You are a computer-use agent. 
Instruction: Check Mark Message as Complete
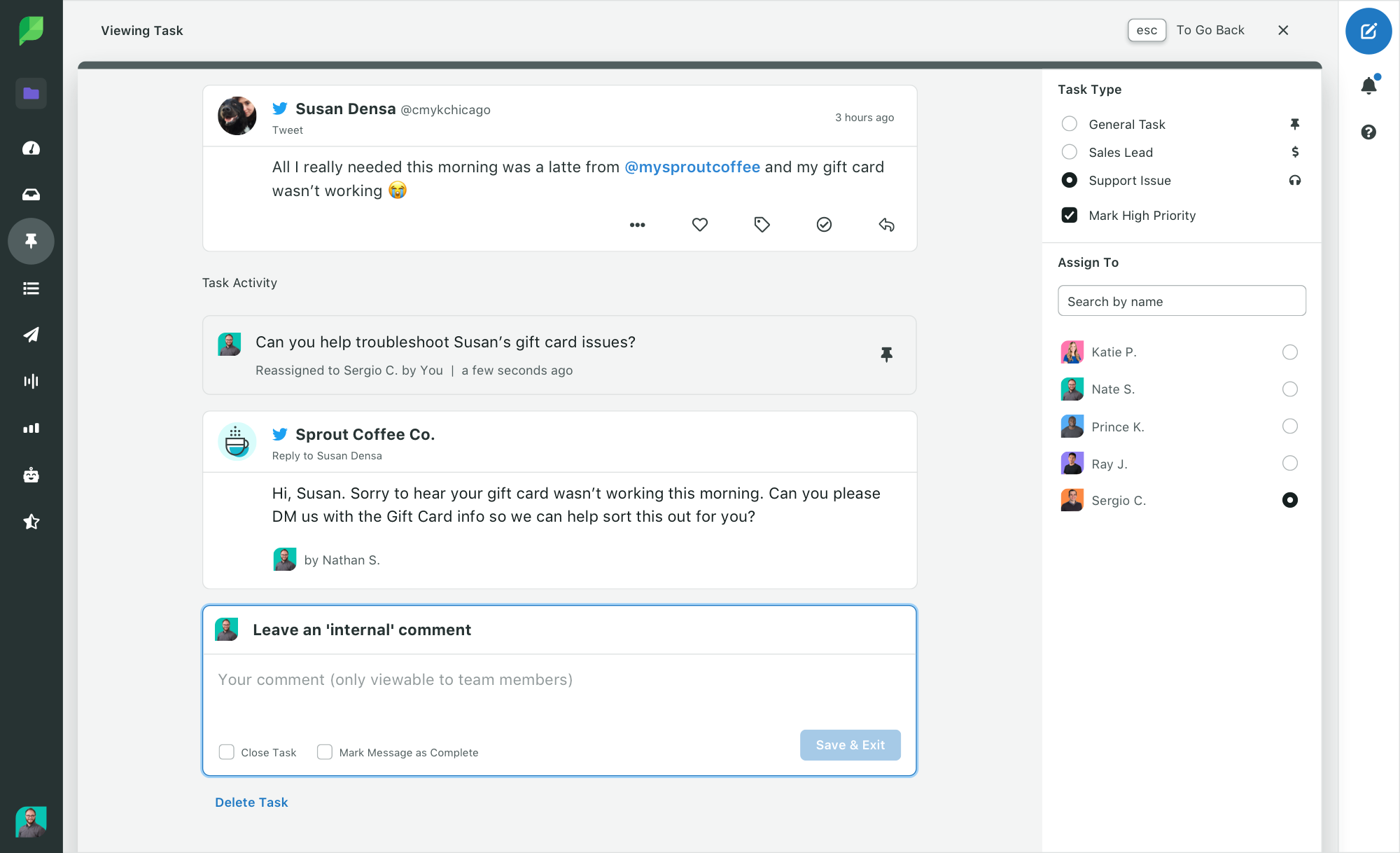coord(324,752)
